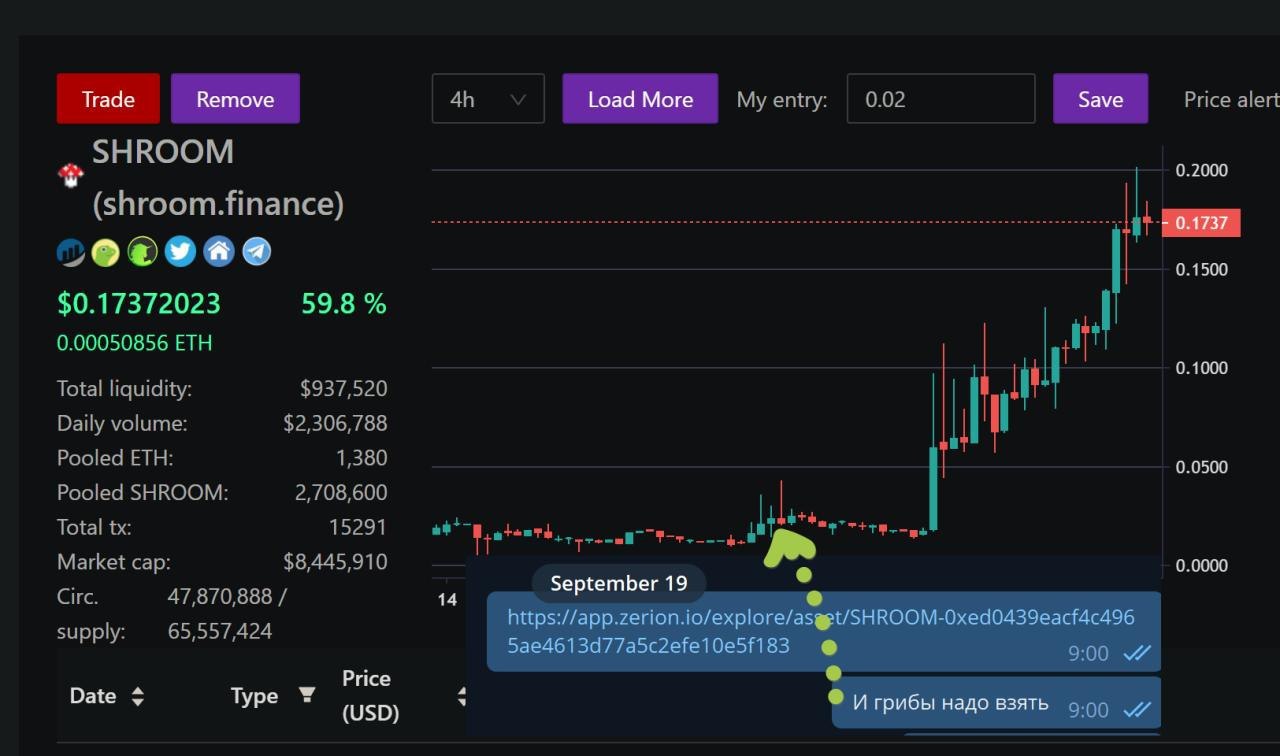The image size is (1280, 756).
Task: Click the red 0.1737 current price marker
Action: tap(1202, 223)
